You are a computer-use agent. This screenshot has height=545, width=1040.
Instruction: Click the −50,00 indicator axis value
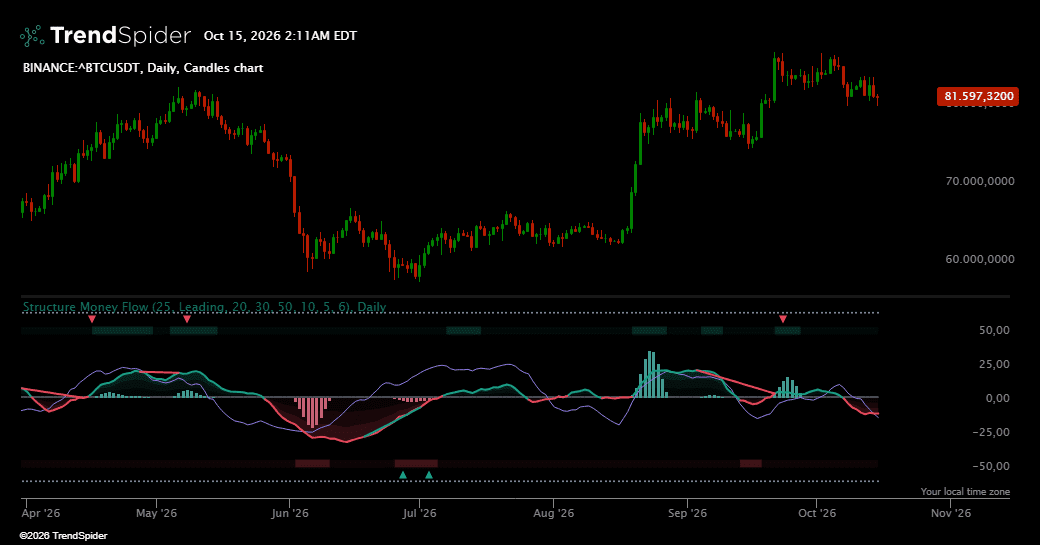(991, 466)
